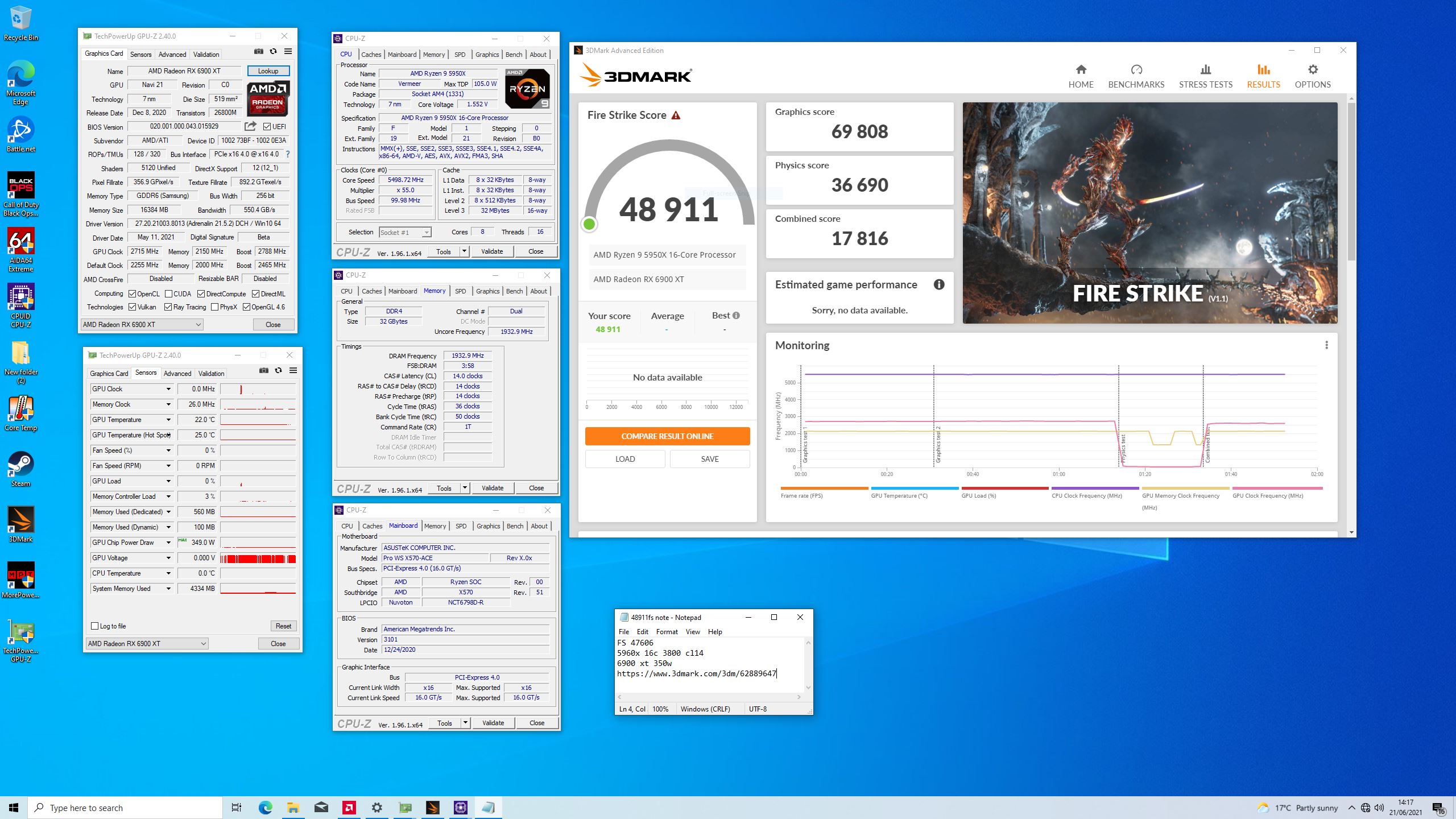Screen dimensions: 1456x819
Task: Expand GPU Temperature sensor dropdown arrow
Action: point(168,420)
